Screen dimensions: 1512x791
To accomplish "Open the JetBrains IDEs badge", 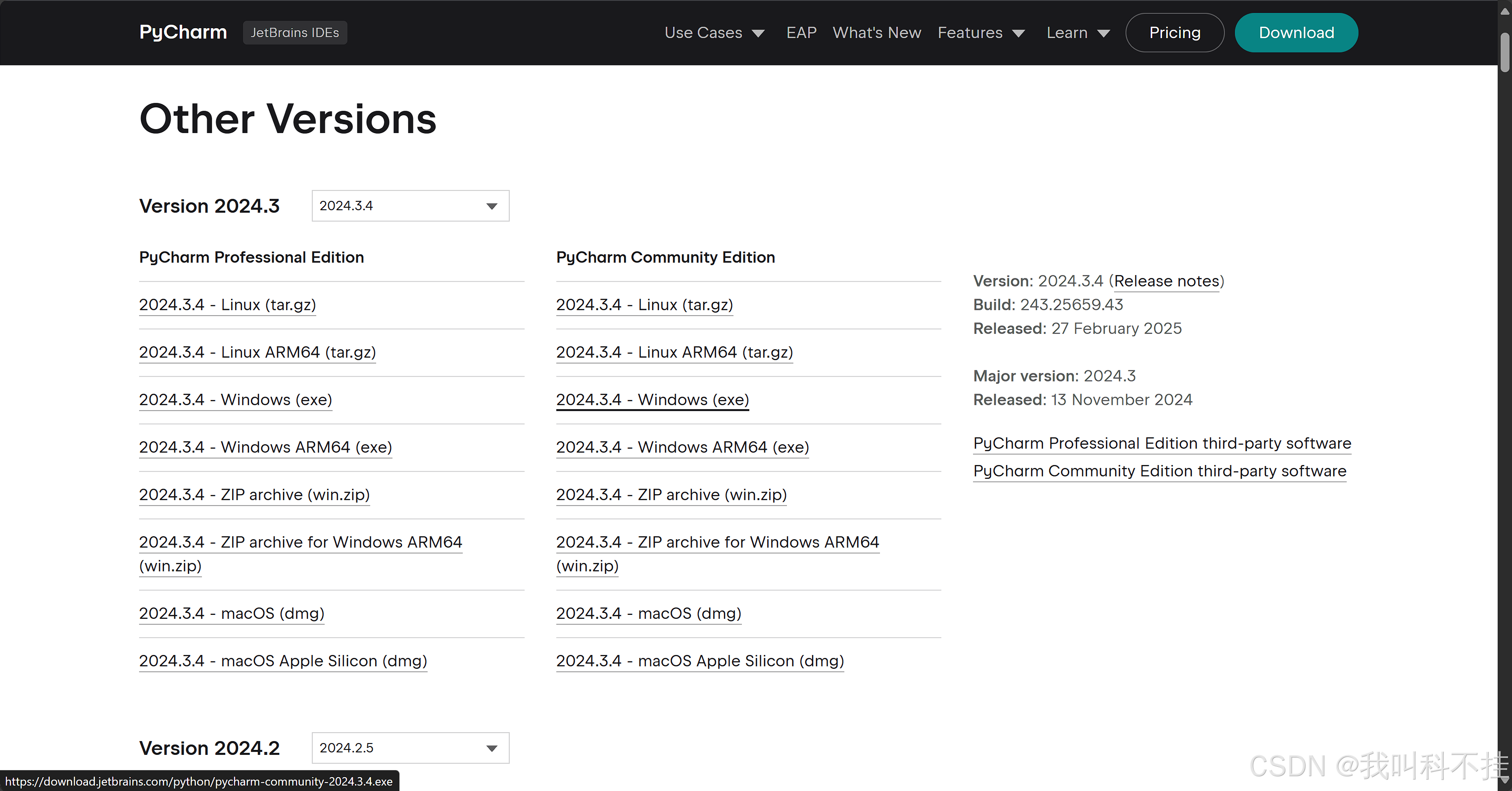I will tap(294, 33).
